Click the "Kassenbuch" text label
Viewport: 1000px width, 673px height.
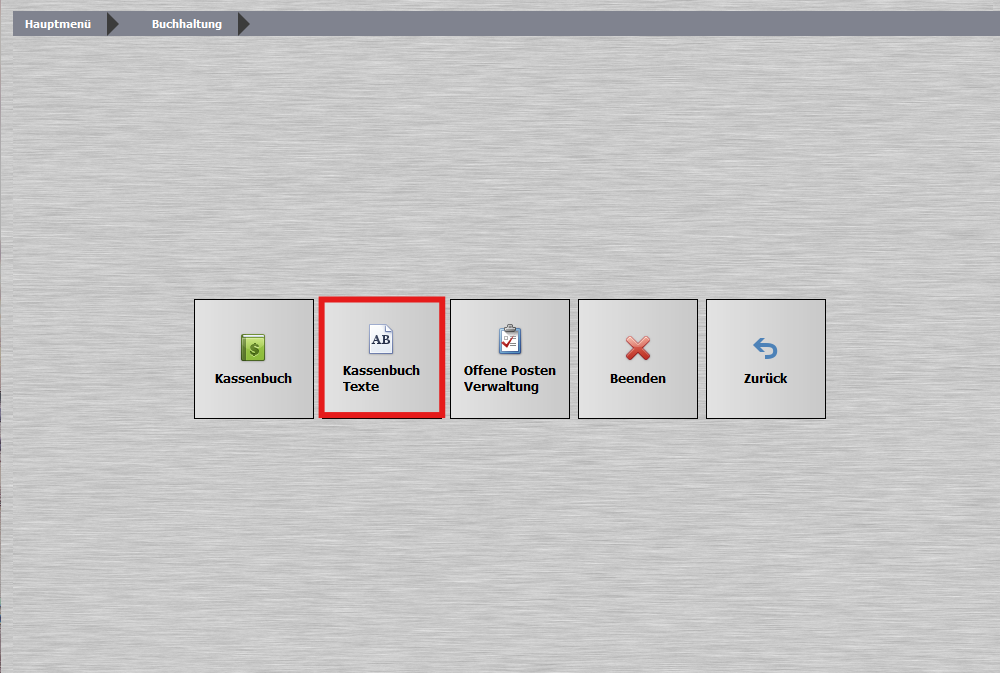point(253,379)
